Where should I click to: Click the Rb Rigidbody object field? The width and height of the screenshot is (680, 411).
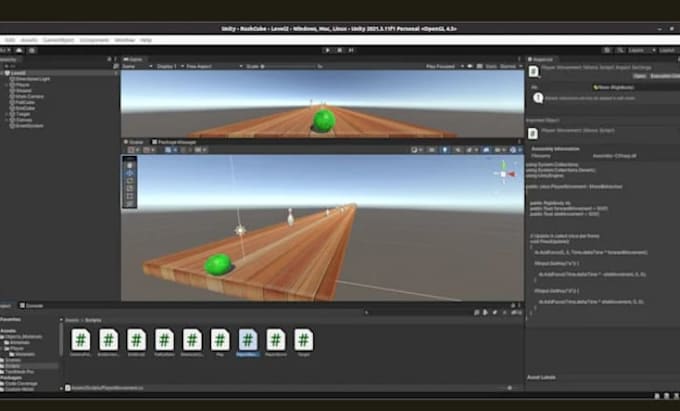tap(636, 87)
